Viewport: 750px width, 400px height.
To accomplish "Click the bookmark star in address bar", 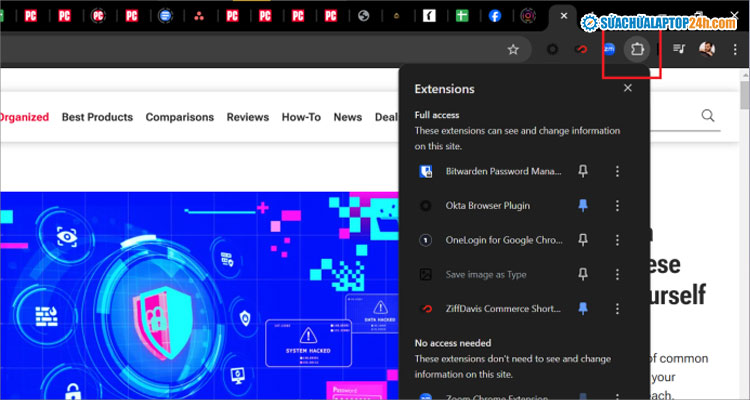I will point(513,49).
